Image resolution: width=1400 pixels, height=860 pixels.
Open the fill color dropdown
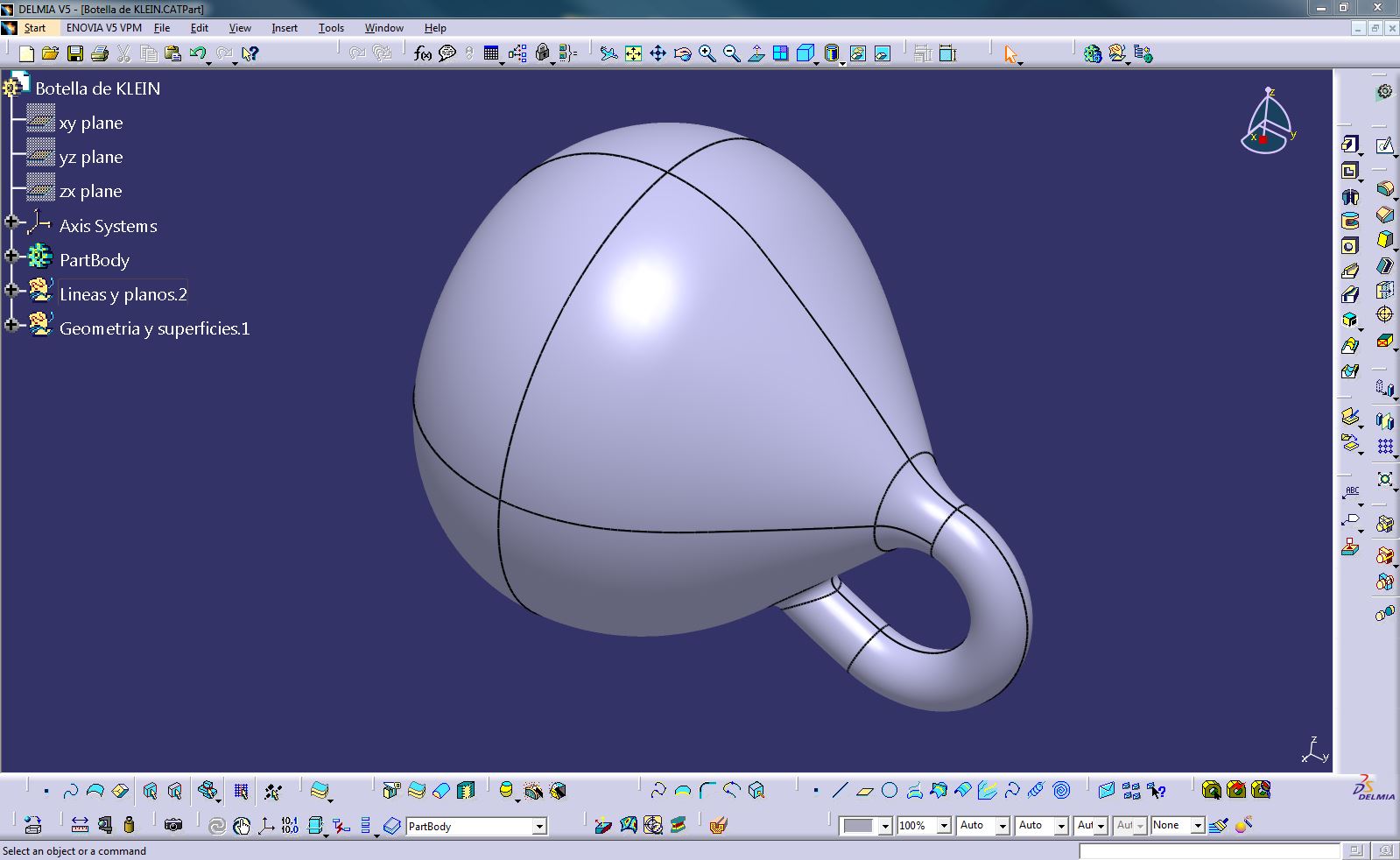(x=885, y=826)
